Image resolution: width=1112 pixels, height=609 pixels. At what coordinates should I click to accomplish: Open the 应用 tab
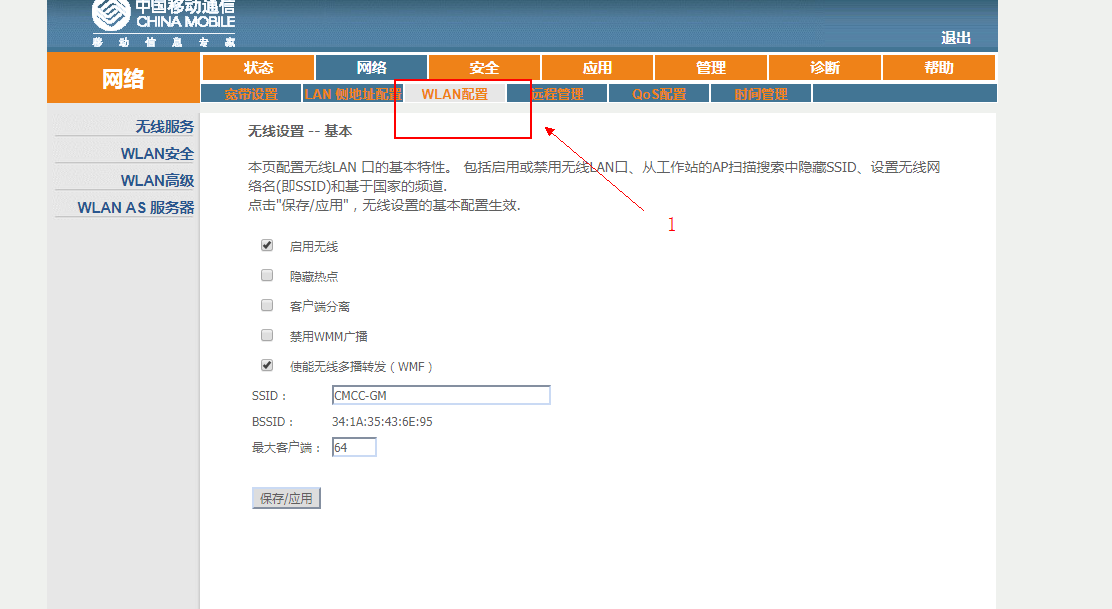597,67
